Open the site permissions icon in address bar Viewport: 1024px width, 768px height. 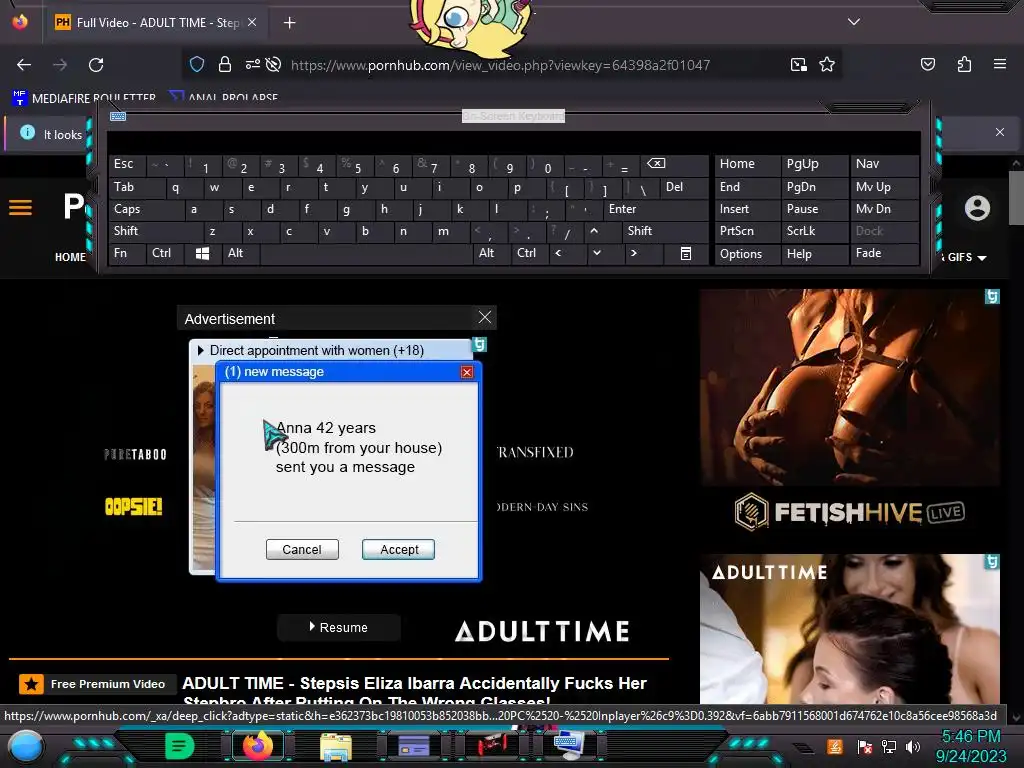point(252,64)
